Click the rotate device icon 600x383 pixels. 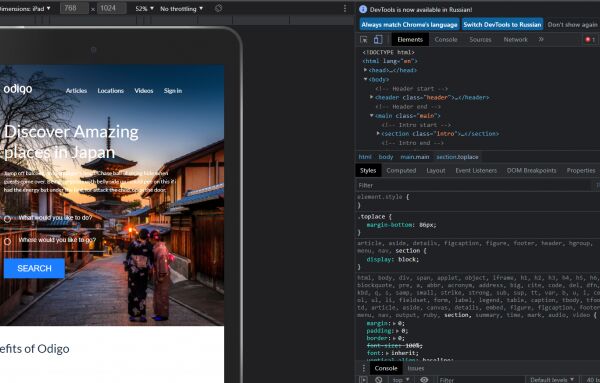218,8
